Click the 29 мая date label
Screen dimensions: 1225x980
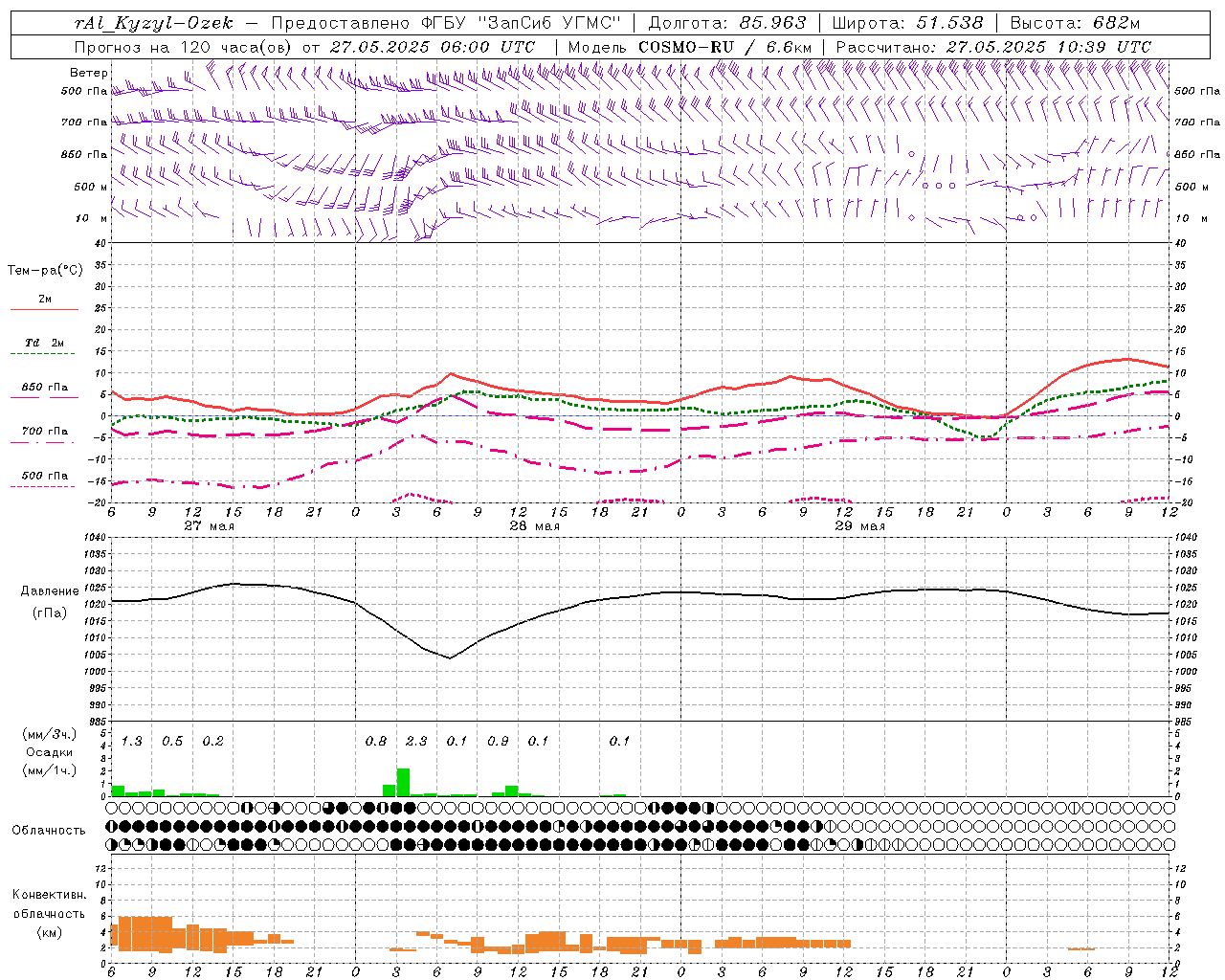point(860,526)
